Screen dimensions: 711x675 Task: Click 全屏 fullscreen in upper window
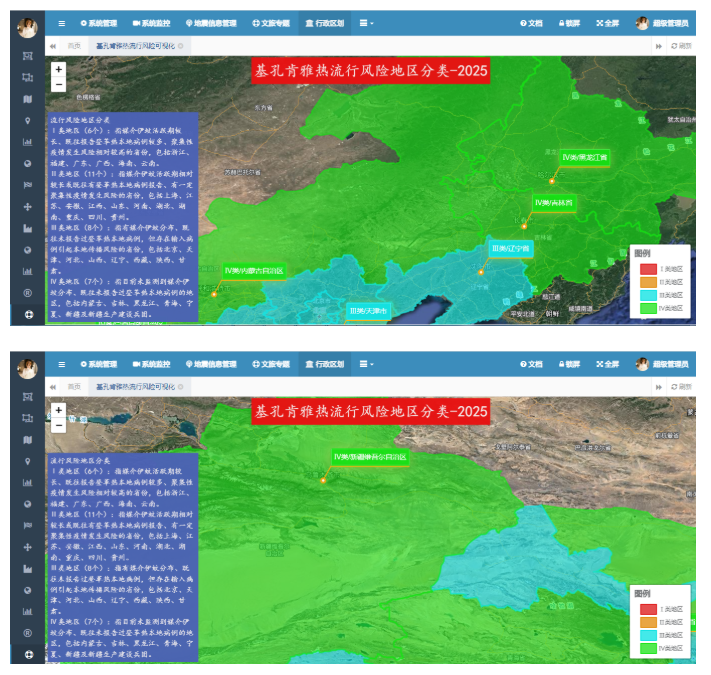[608, 23]
